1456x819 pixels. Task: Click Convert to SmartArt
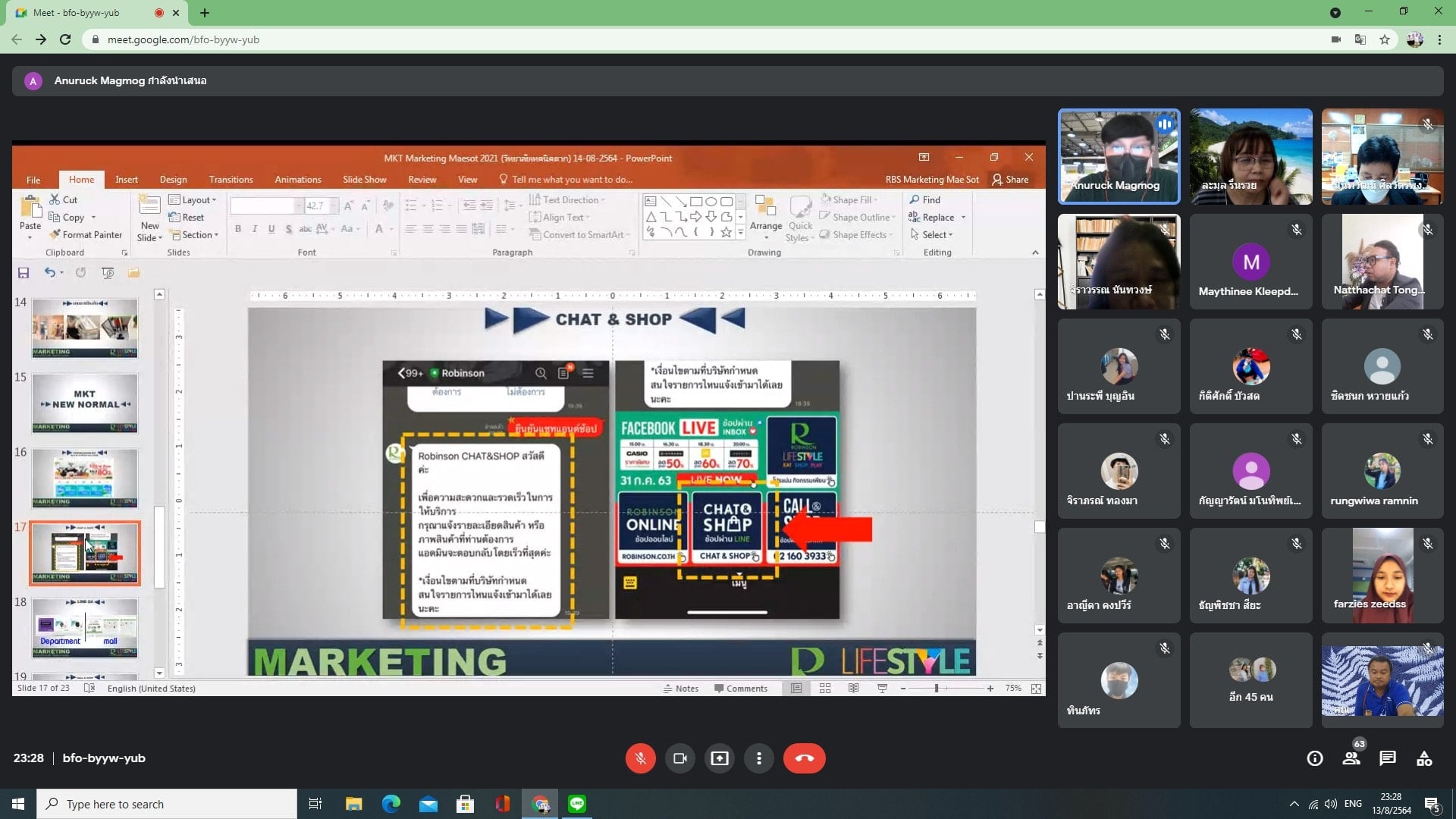pyautogui.click(x=579, y=234)
